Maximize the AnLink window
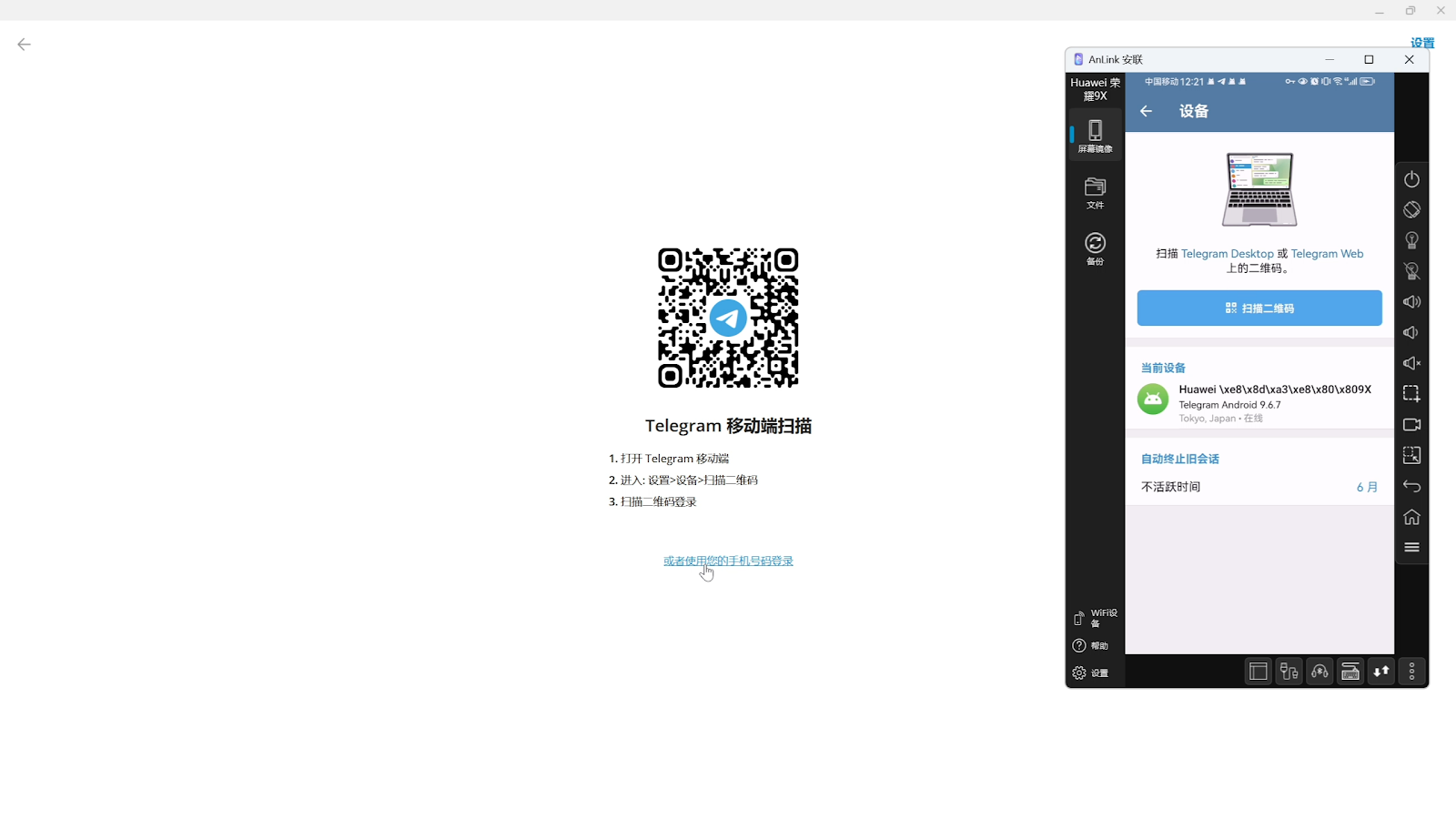Screen dimensions: 1456x819 pos(1369,59)
